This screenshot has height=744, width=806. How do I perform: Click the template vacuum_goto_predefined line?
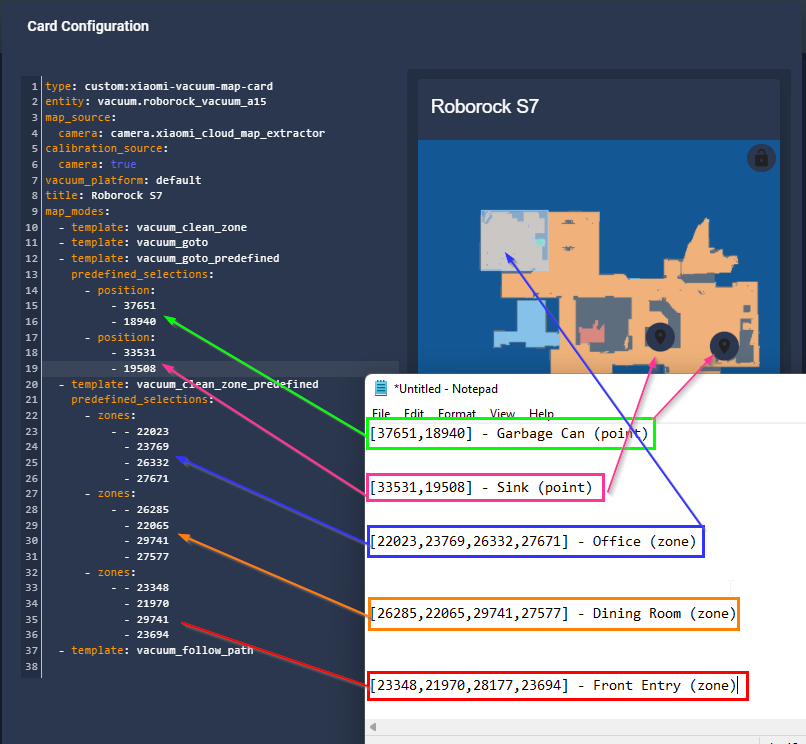pyautogui.click(x=169, y=258)
